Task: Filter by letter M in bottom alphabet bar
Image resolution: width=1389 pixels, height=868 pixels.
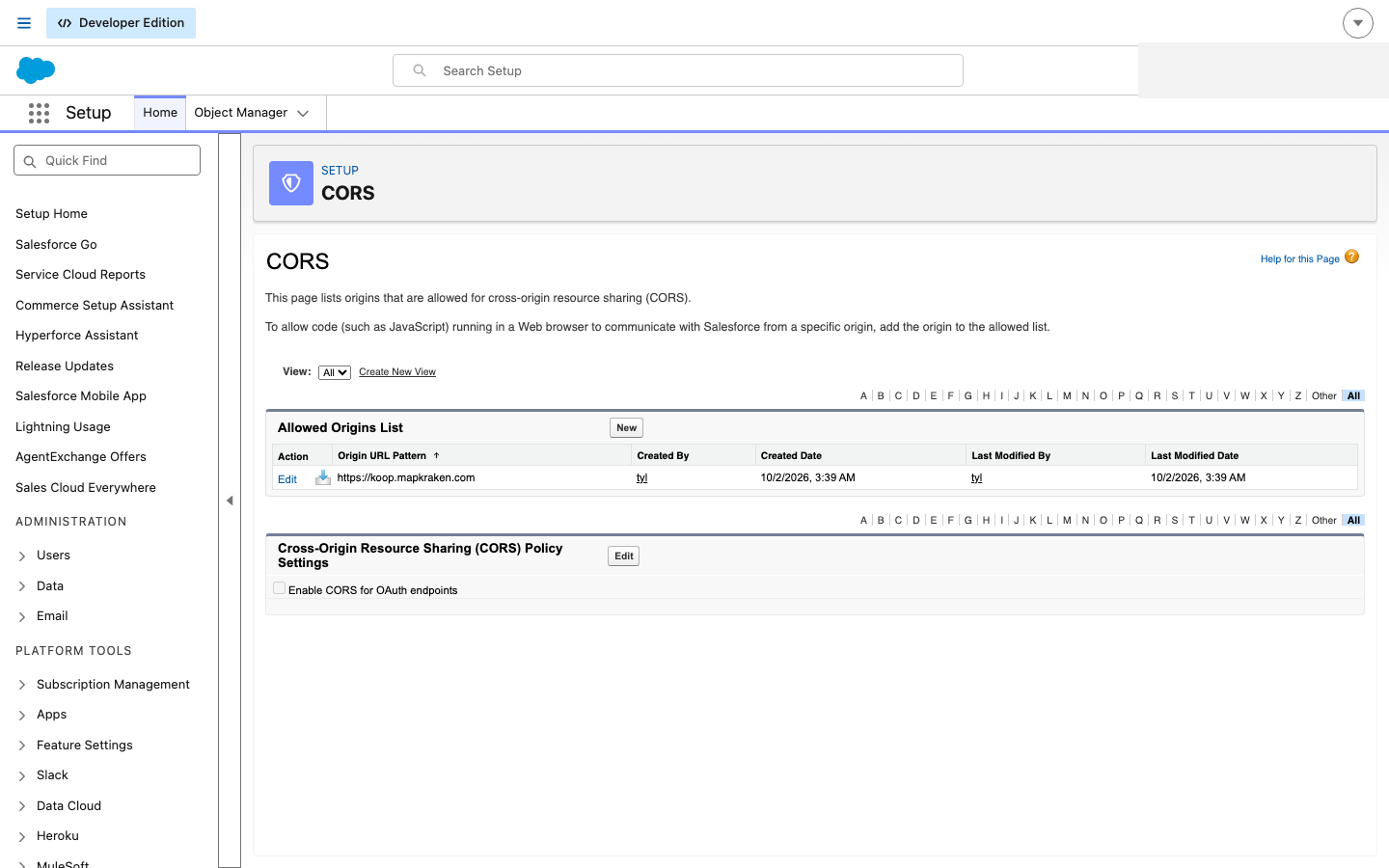Action: [x=1067, y=521]
